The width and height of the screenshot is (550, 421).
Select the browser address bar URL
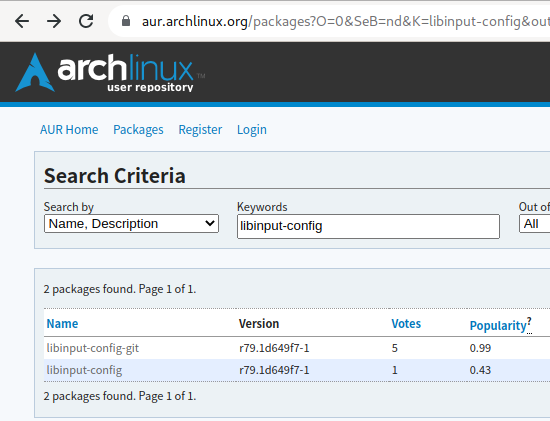[346, 21]
